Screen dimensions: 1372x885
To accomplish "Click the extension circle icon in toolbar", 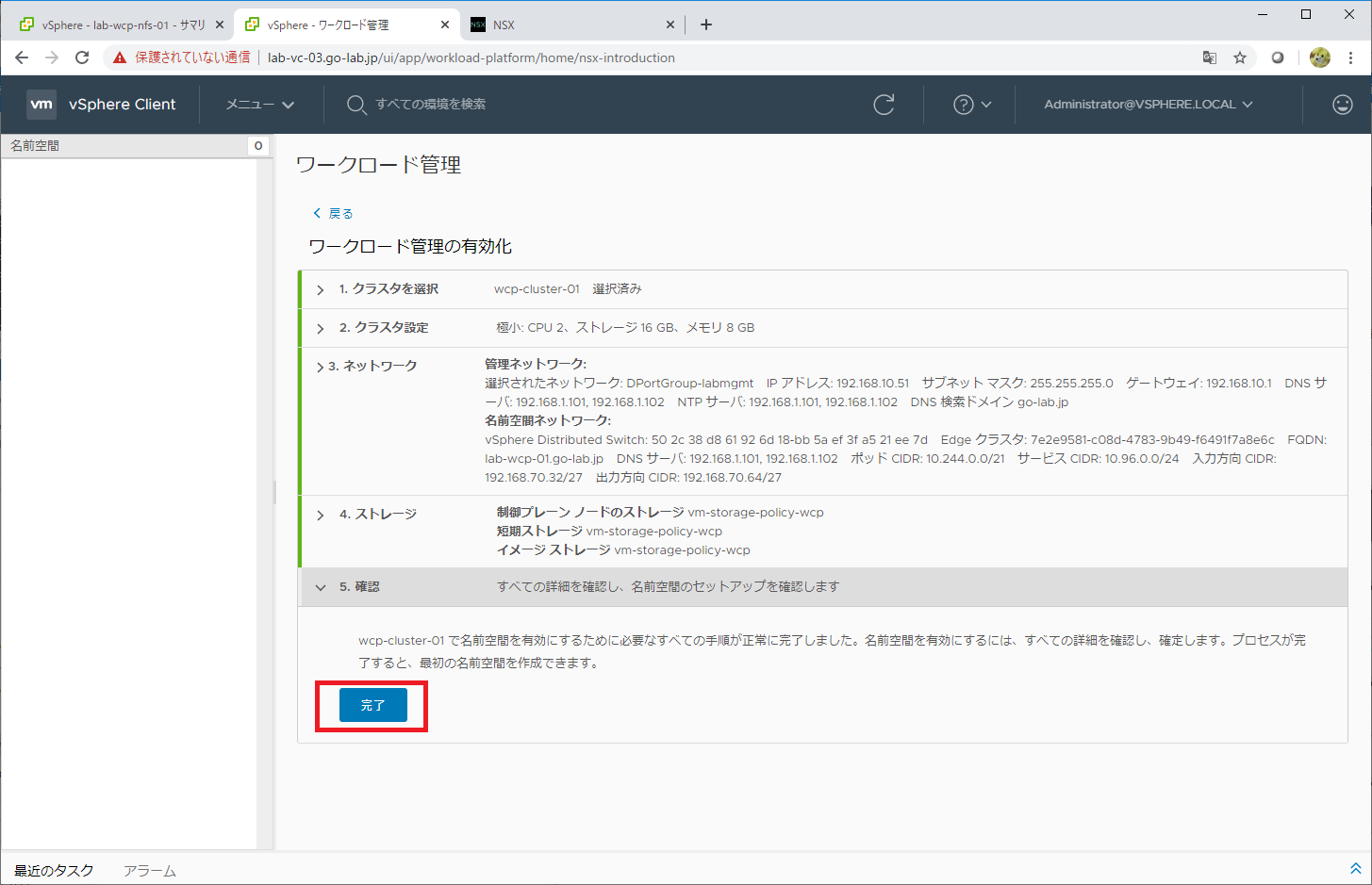I will tap(1278, 57).
